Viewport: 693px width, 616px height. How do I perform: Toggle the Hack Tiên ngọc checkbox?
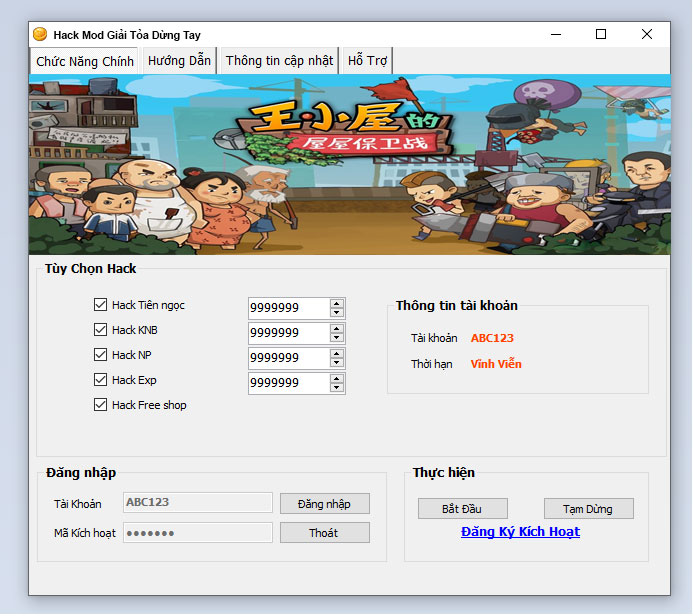100,304
